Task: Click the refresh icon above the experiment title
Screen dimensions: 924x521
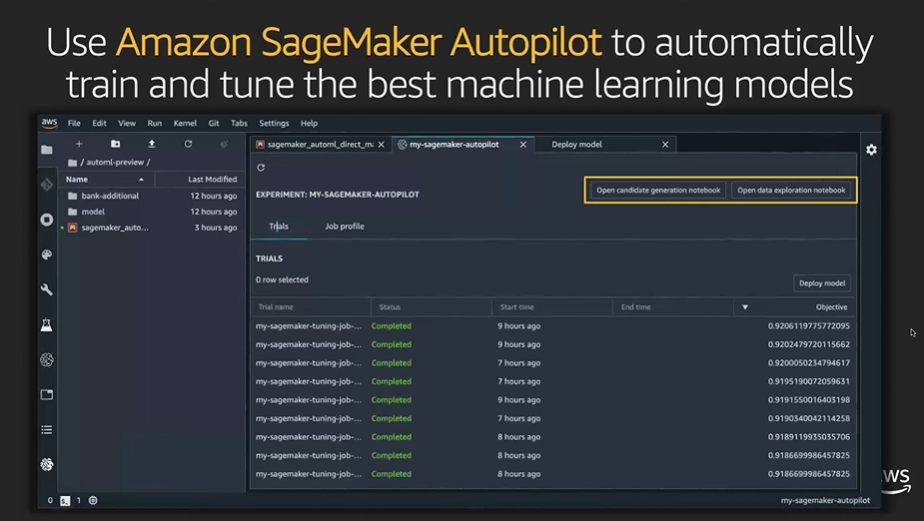Action: tap(261, 167)
